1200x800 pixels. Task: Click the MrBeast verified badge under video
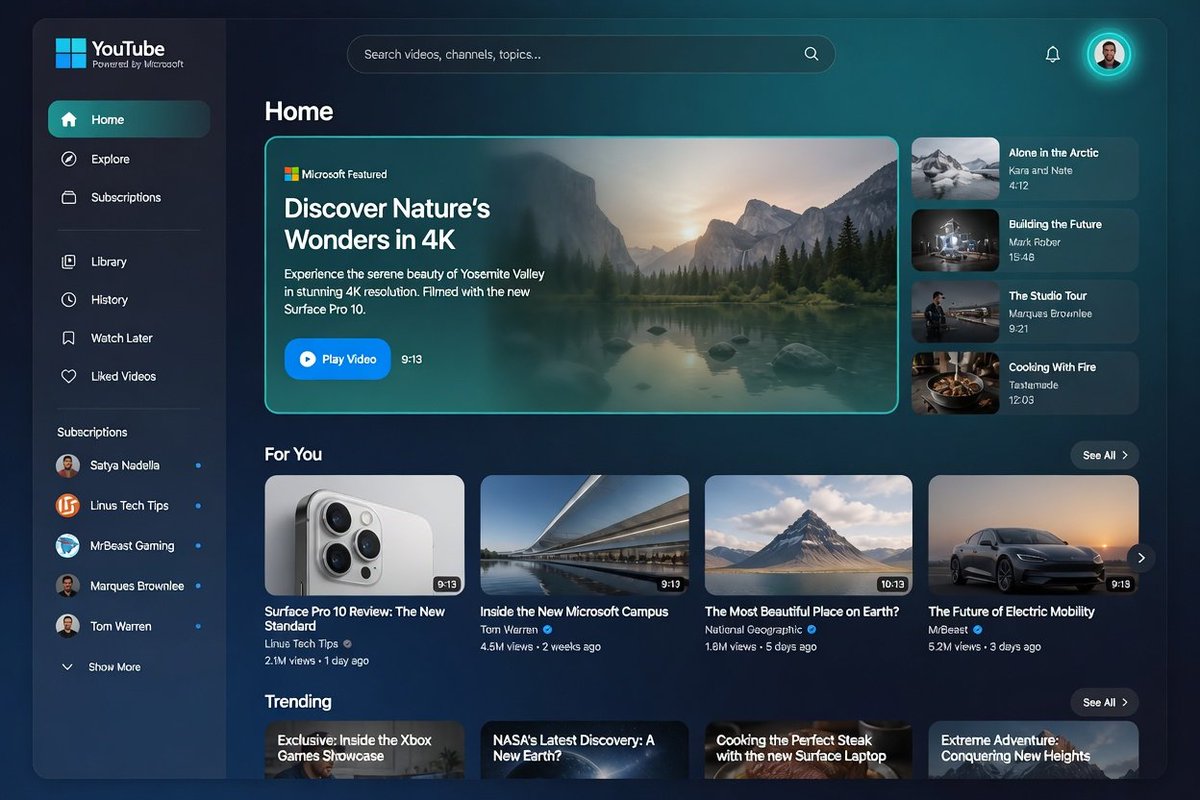click(977, 630)
